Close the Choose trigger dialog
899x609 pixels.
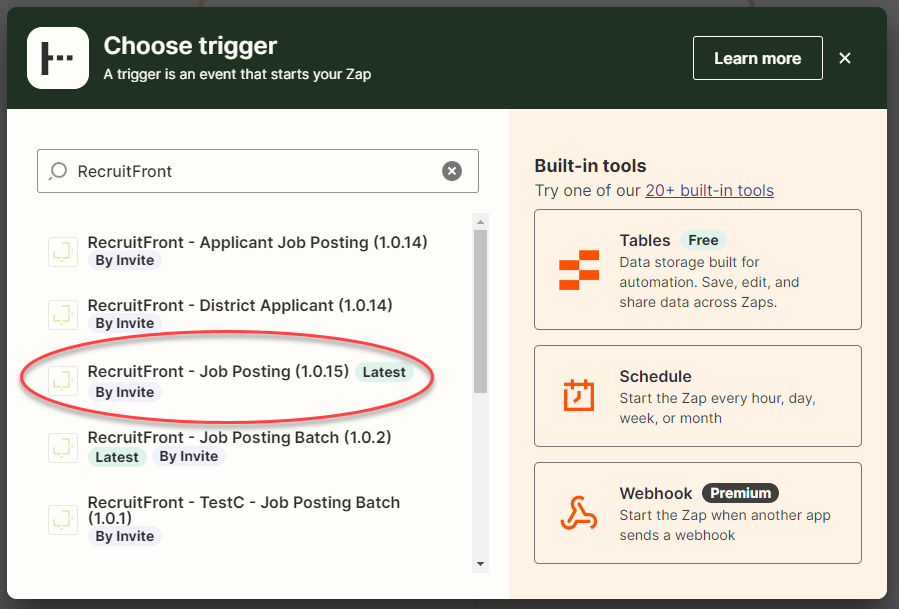click(x=845, y=58)
